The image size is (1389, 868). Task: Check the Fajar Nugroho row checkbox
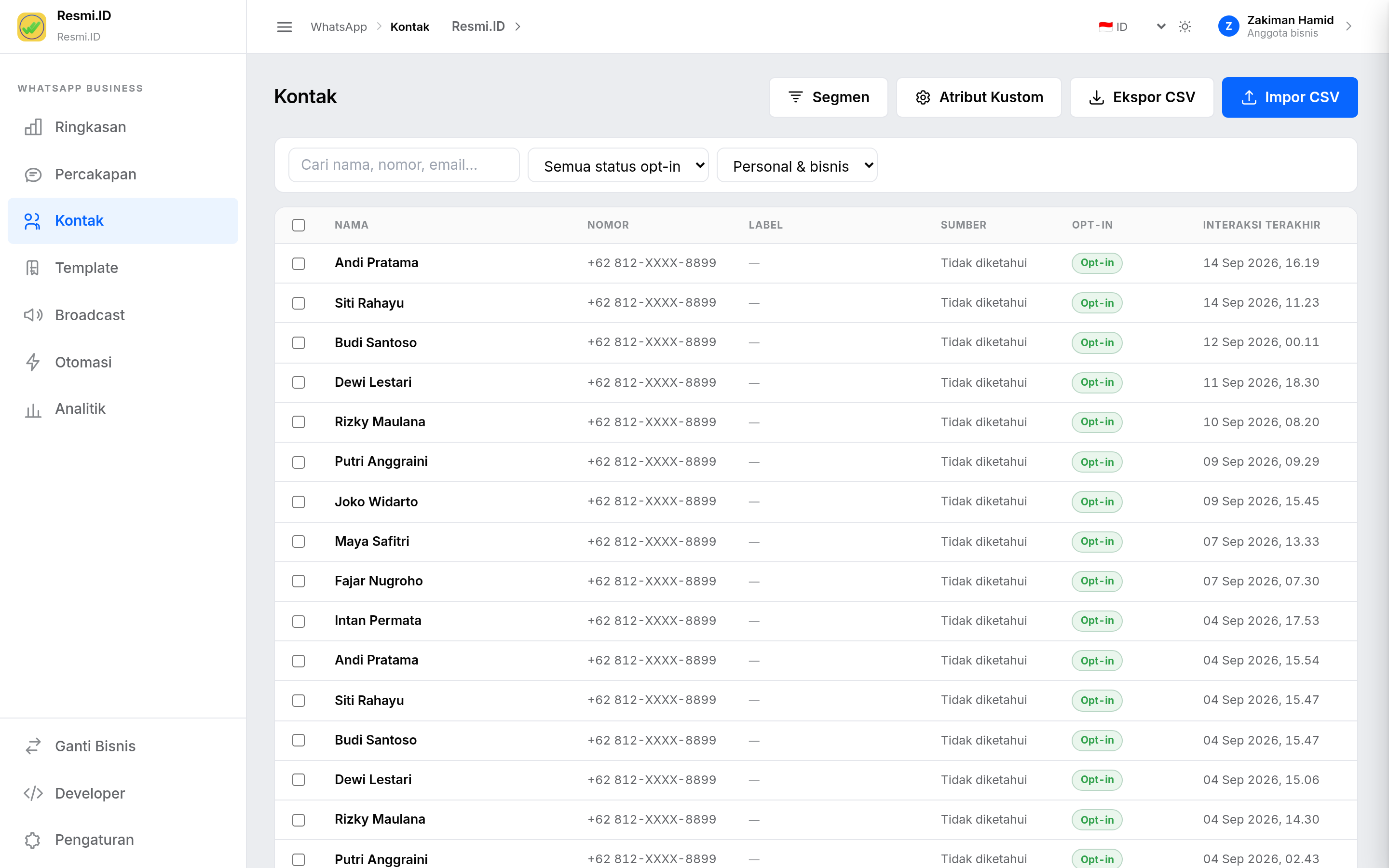(299, 581)
